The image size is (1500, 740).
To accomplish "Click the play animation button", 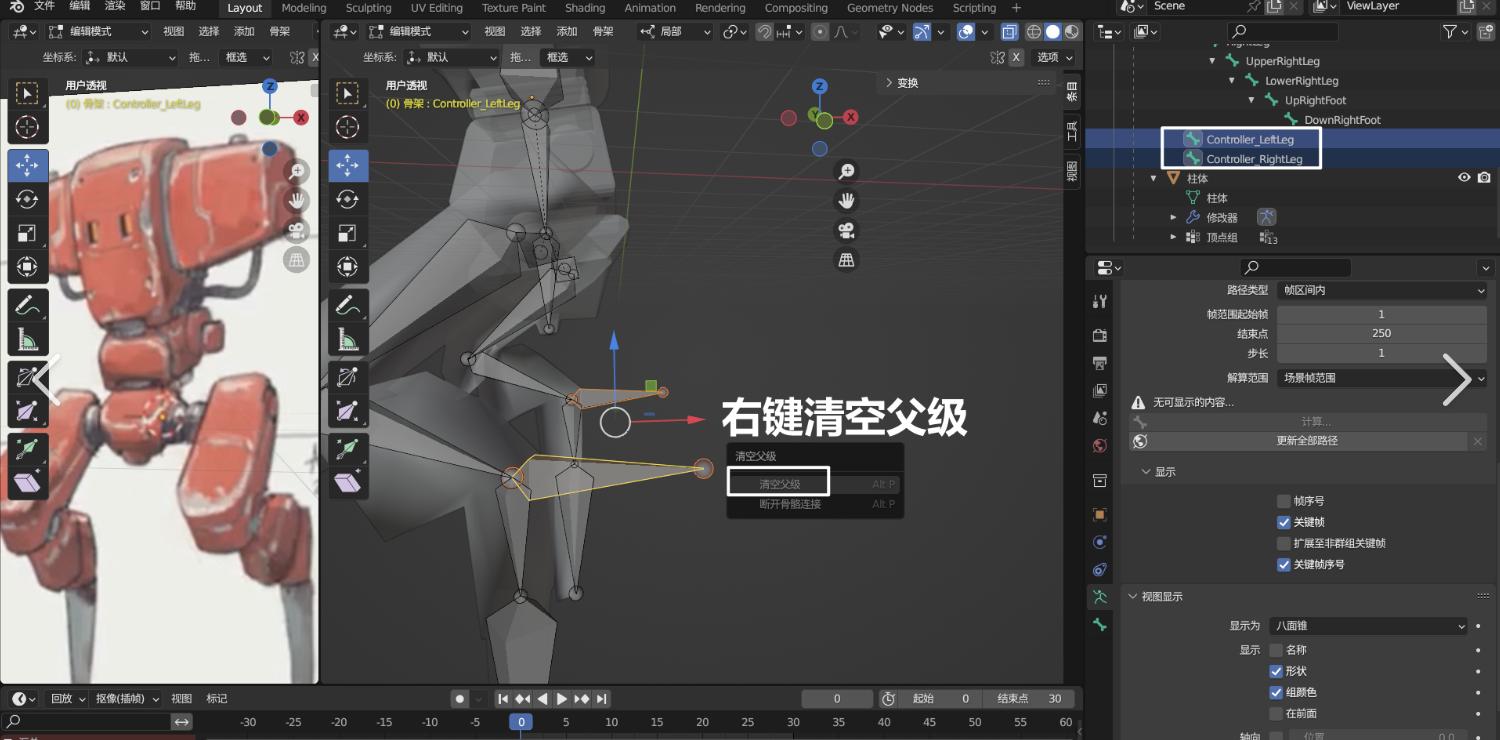I will [561, 699].
